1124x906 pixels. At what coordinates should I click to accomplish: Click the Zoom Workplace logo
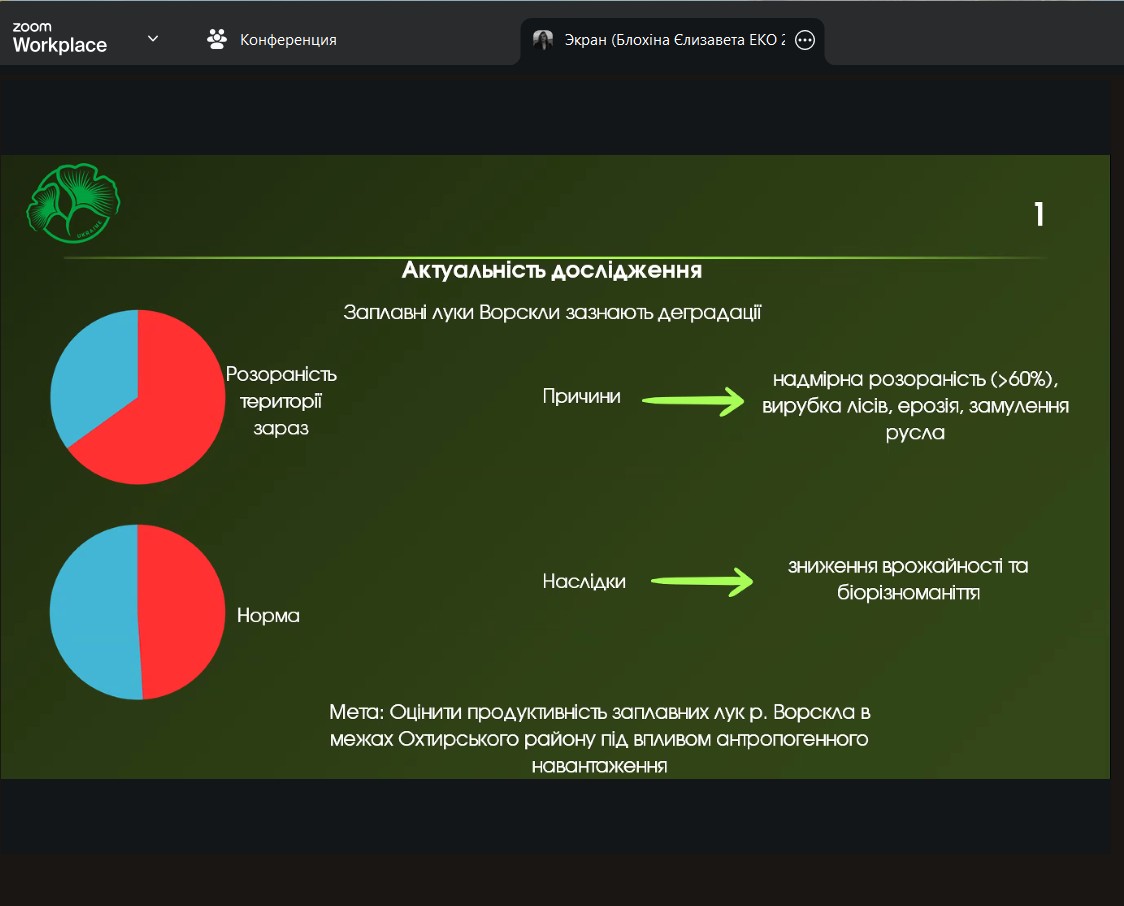tap(59, 39)
